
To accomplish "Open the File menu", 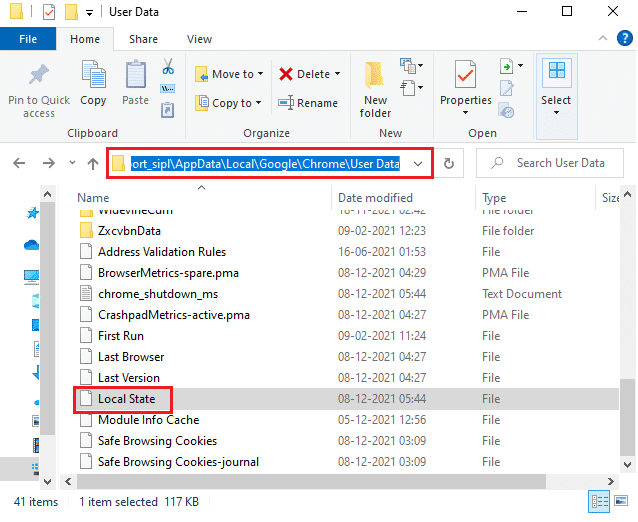I will click(28, 39).
